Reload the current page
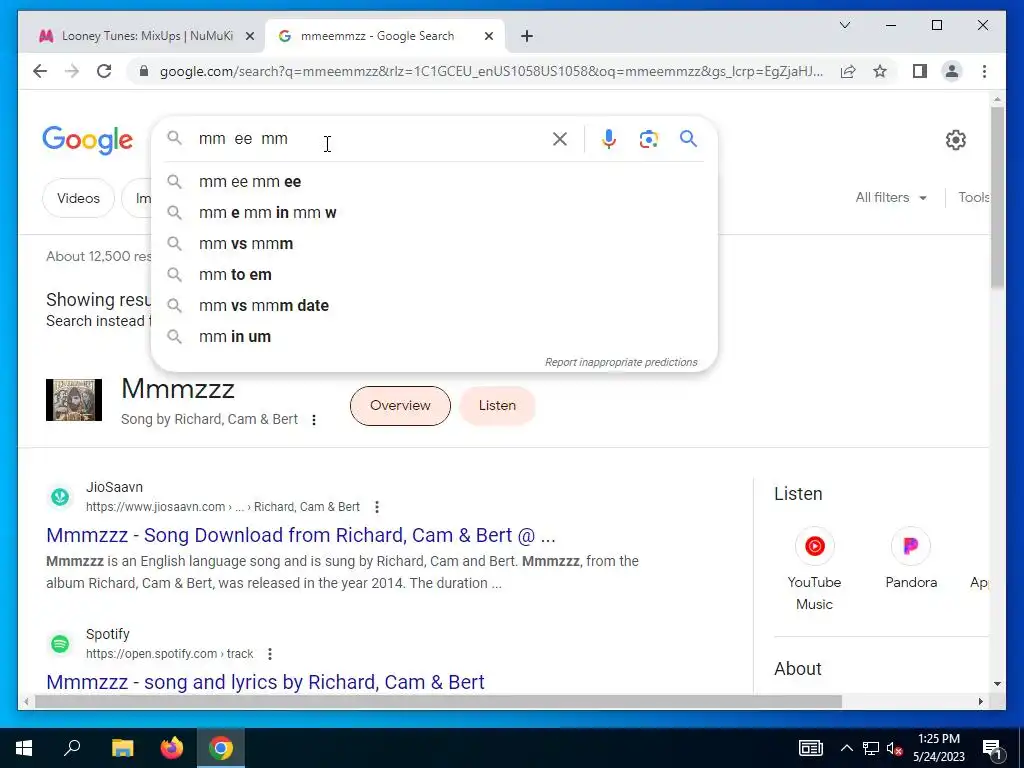Screen dimensions: 1024x768 click(104, 71)
